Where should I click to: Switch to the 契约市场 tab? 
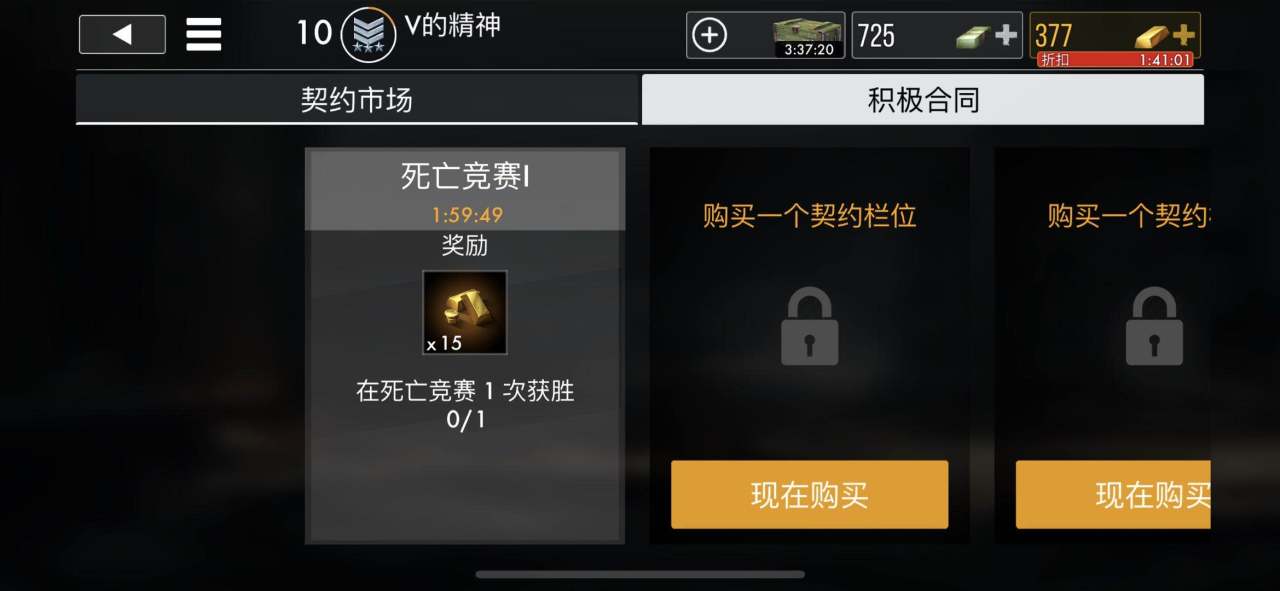point(357,99)
